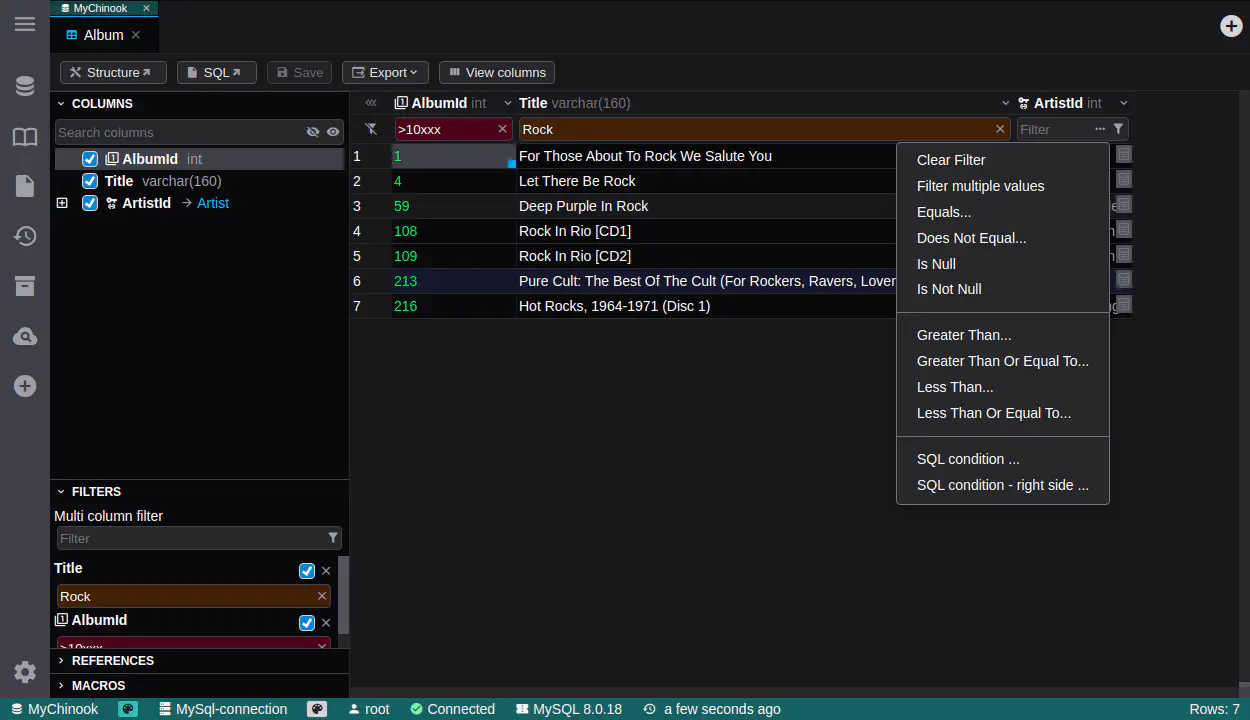Disable the Title filter checkbox in Filters
Image resolution: width=1250 pixels, height=720 pixels.
point(307,571)
